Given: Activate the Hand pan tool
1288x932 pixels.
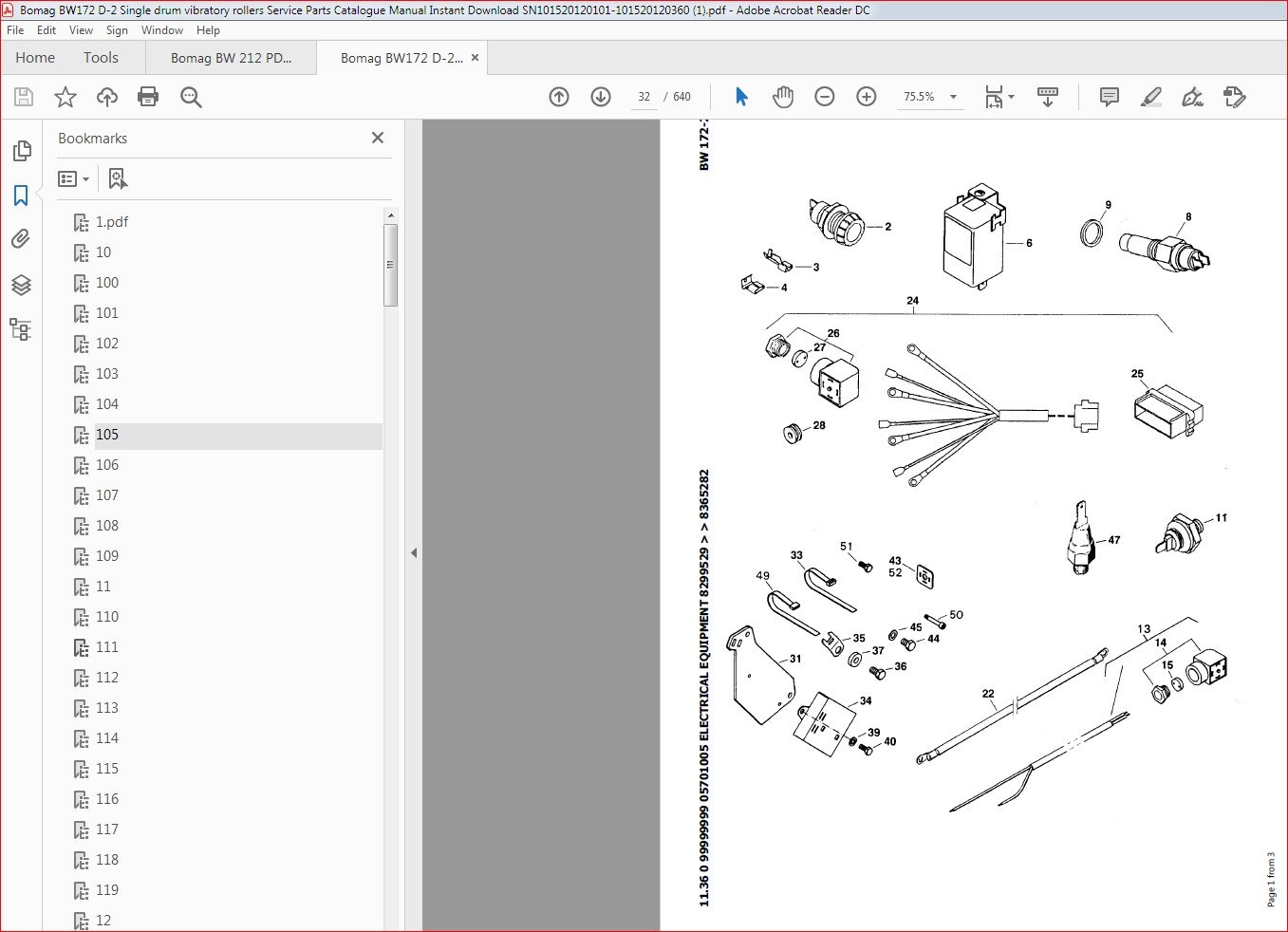Looking at the screenshot, I should (783, 97).
